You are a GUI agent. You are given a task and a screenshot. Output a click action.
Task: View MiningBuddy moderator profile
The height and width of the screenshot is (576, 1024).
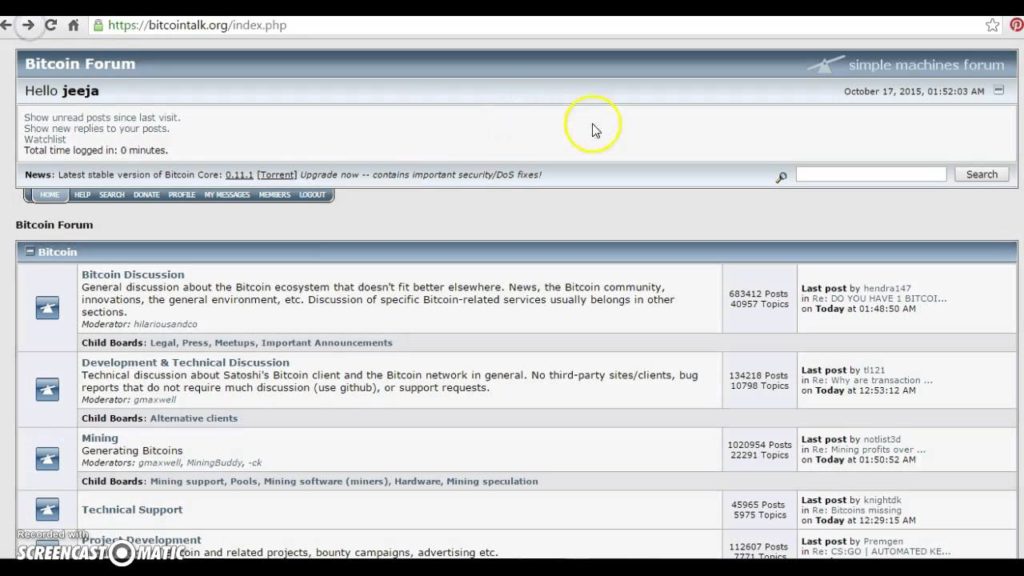[214, 462]
